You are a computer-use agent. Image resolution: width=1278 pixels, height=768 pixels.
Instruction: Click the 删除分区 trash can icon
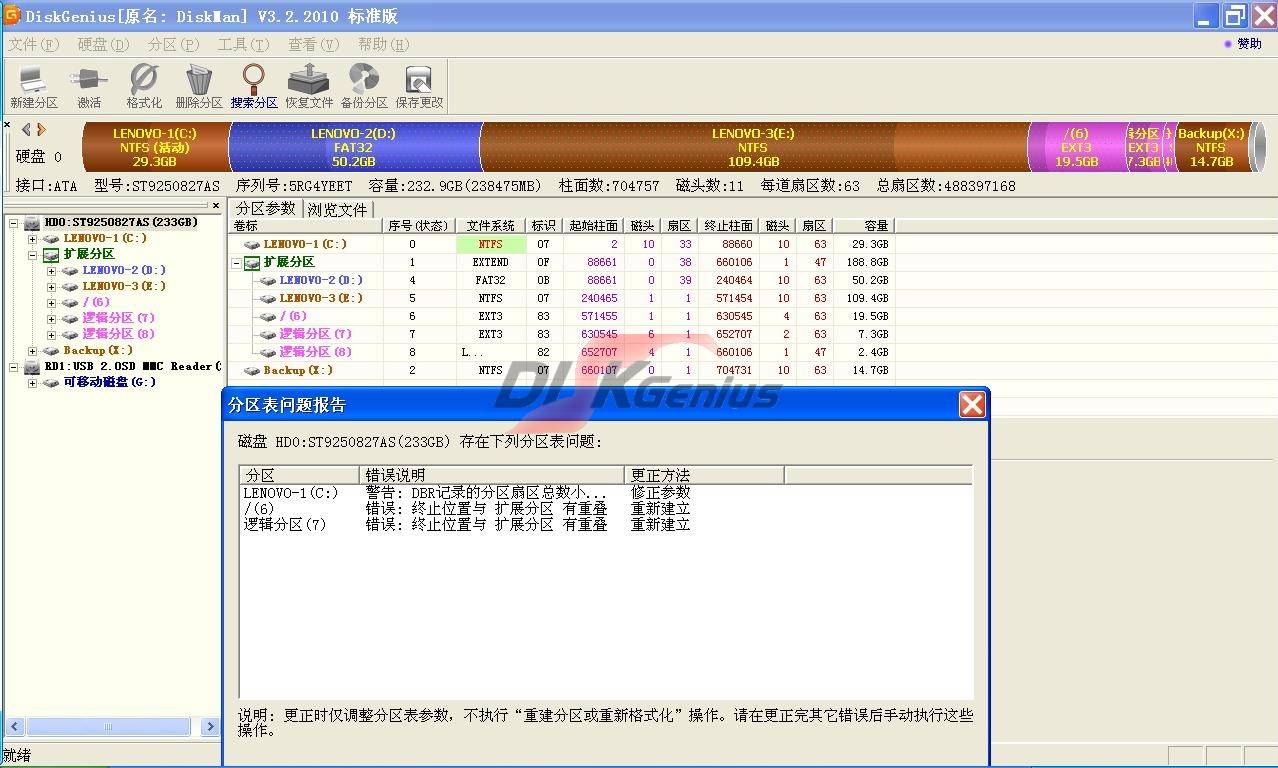(199, 86)
